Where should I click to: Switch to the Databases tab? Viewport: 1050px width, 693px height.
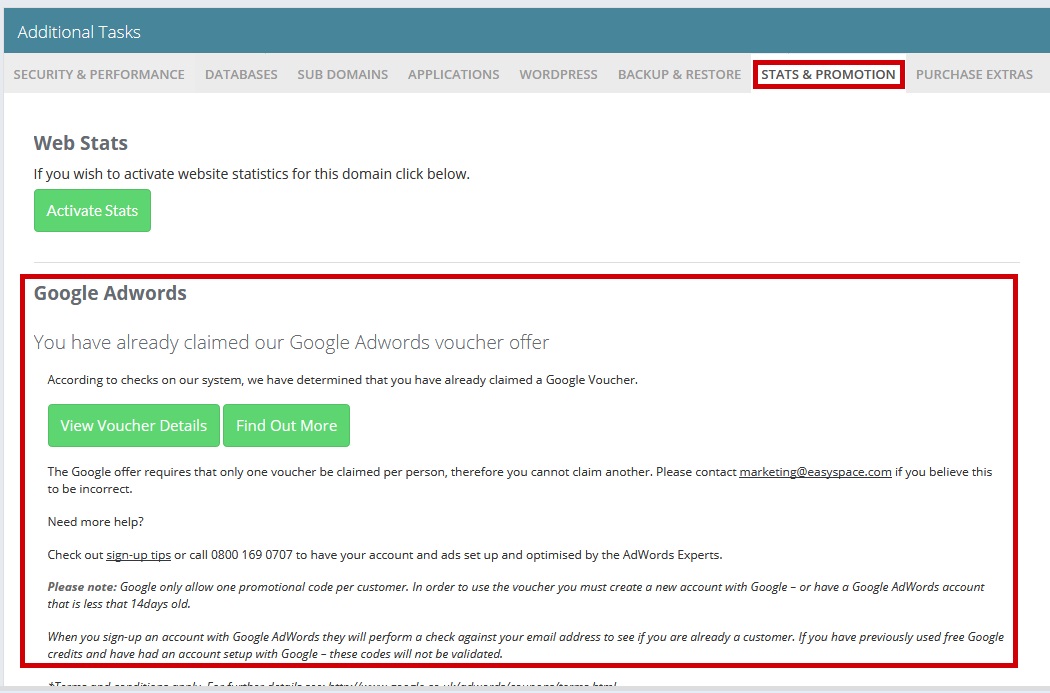click(241, 74)
